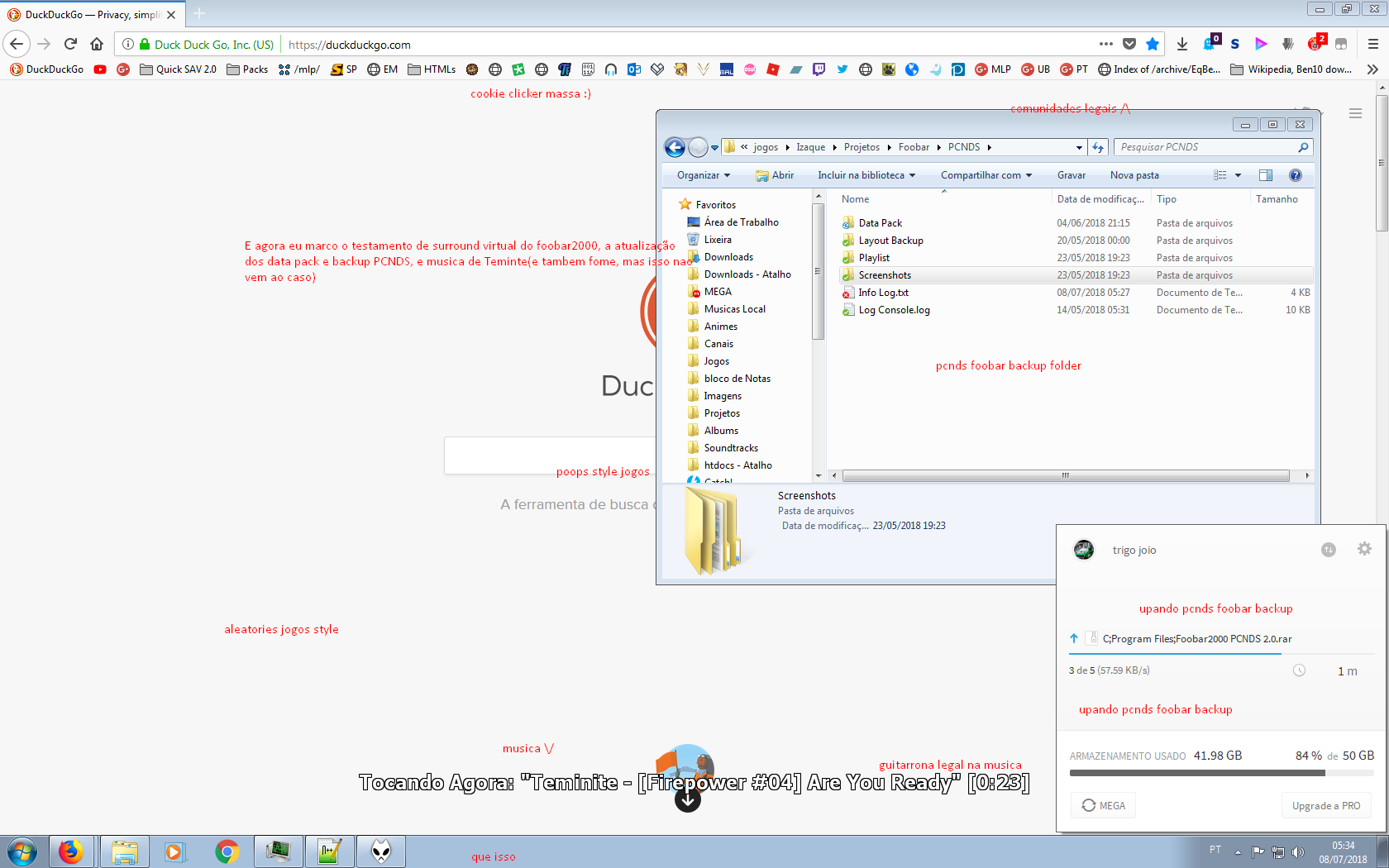Click Explorer back arrow button
Image resolution: width=1389 pixels, height=868 pixels.
[675, 147]
